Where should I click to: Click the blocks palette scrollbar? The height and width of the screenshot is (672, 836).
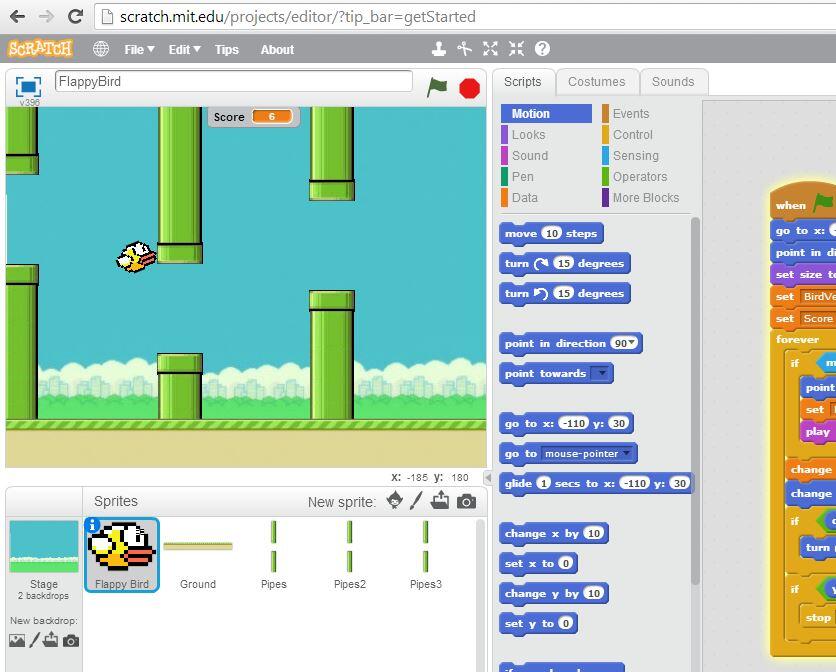coord(695,400)
